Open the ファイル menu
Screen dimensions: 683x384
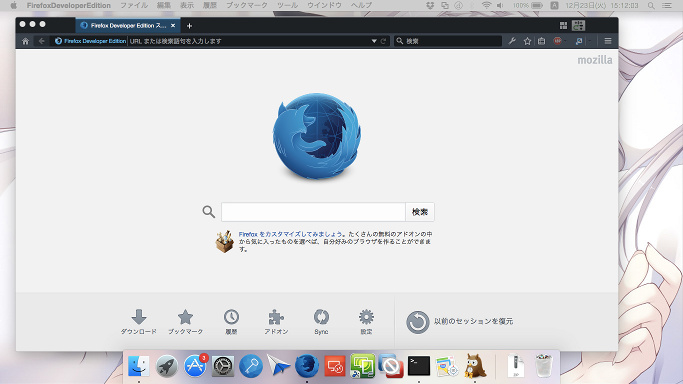click(x=134, y=5)
